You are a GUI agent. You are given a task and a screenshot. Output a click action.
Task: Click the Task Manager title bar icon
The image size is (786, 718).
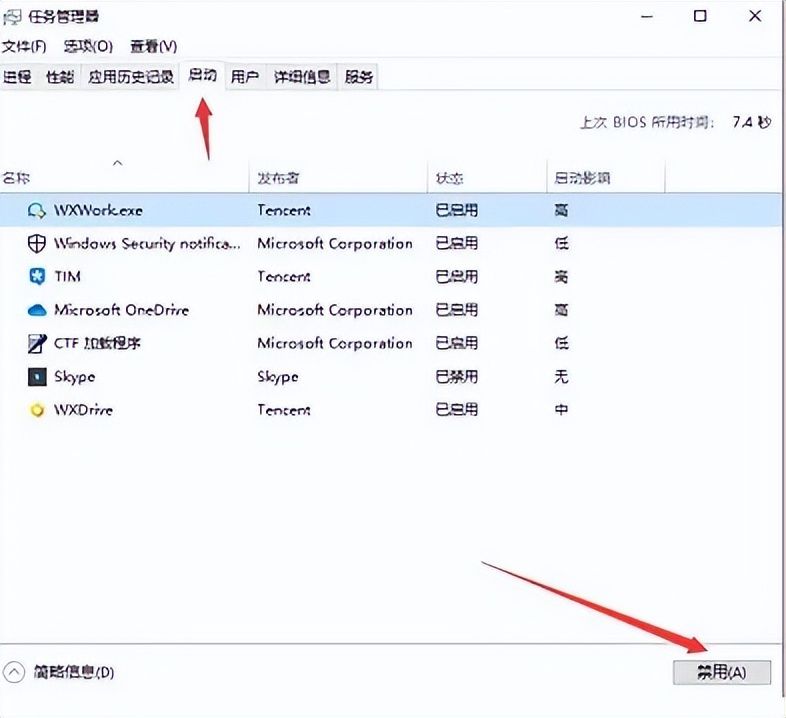[13, 17]
